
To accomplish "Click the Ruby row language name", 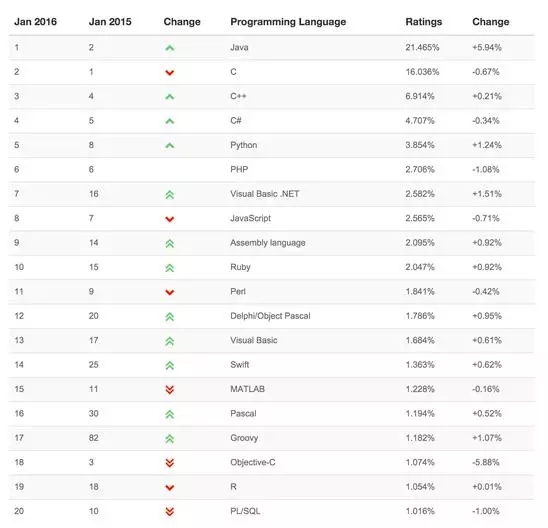I will [x=240, y=267].
